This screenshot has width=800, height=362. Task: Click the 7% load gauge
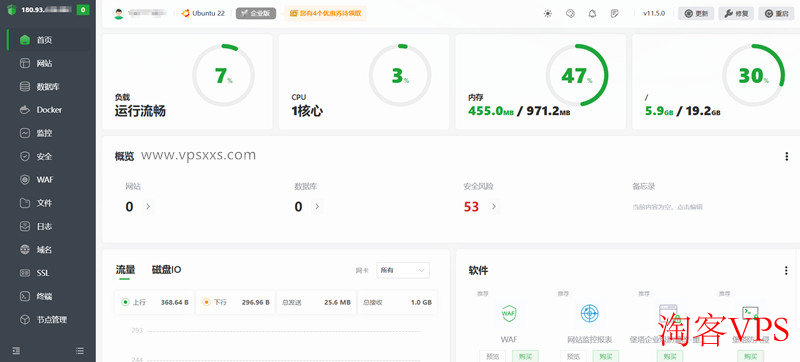(223, 75)
